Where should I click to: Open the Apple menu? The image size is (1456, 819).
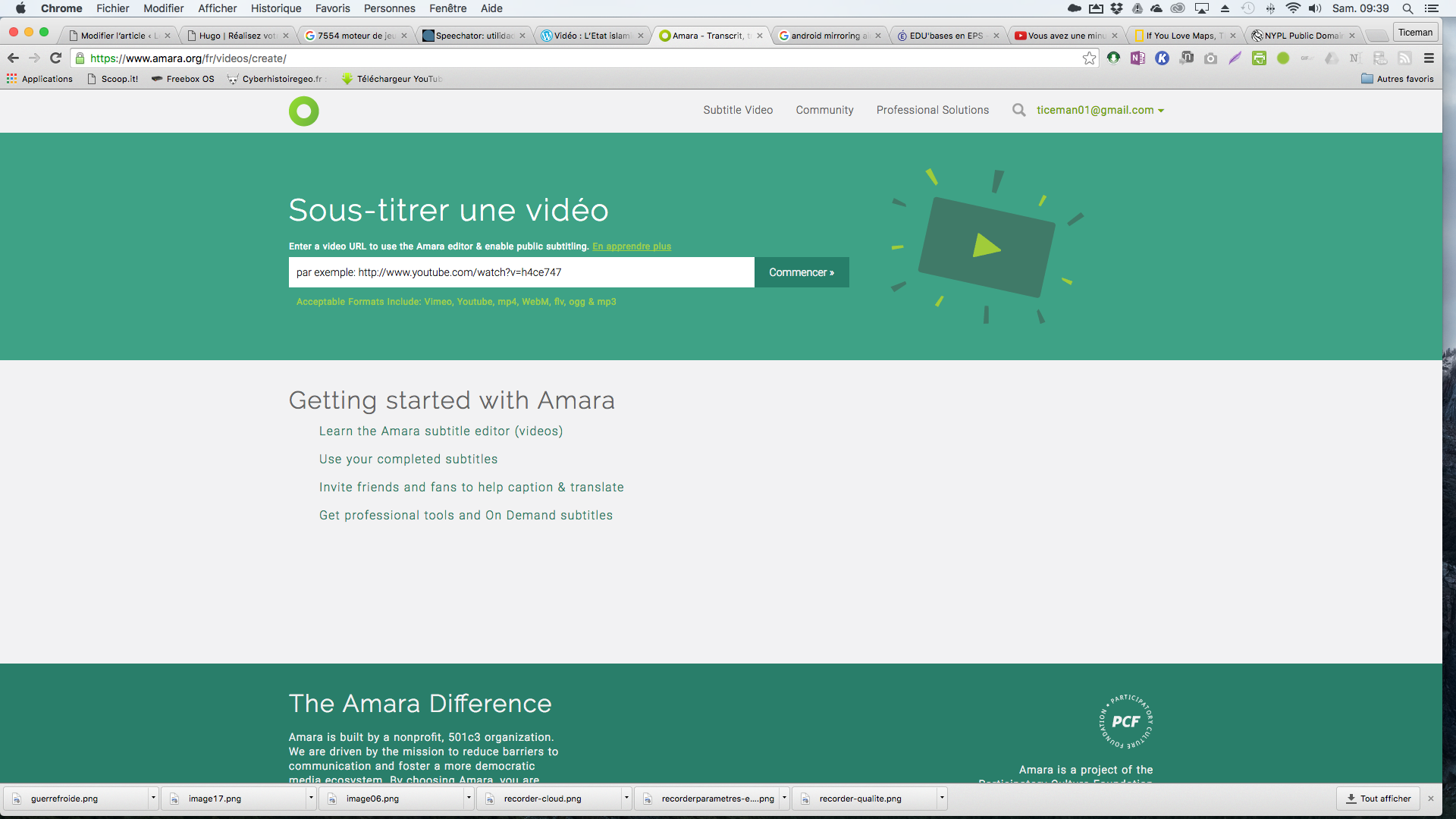[20, 8]
